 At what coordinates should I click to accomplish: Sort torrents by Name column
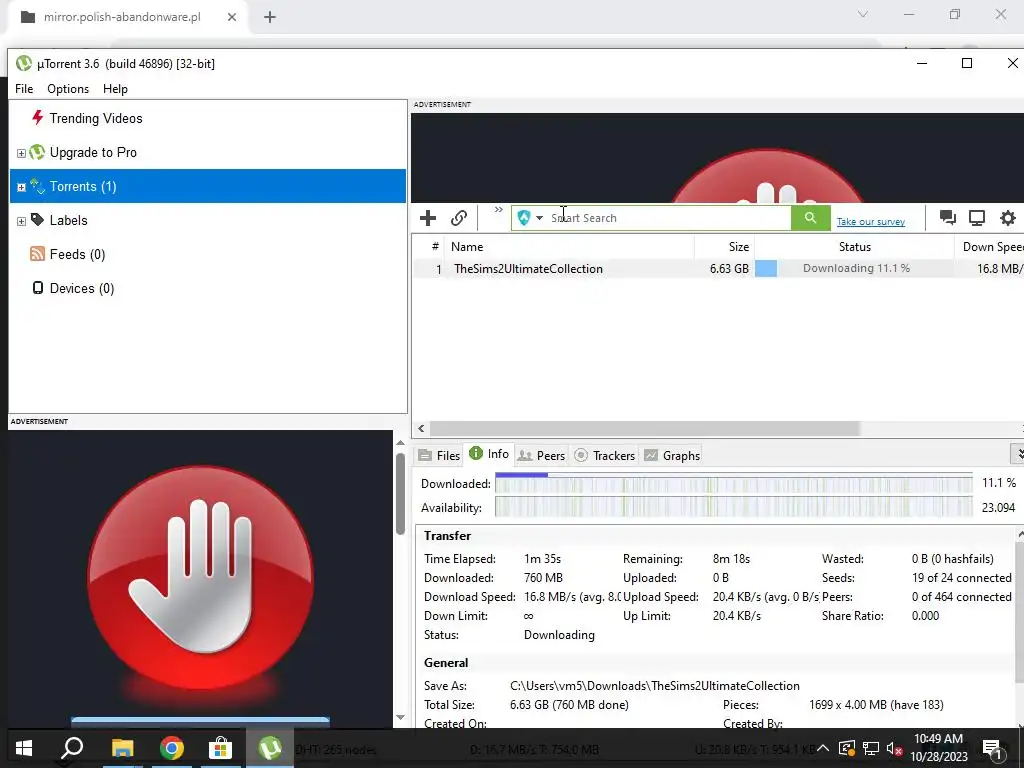coord(569,247)
